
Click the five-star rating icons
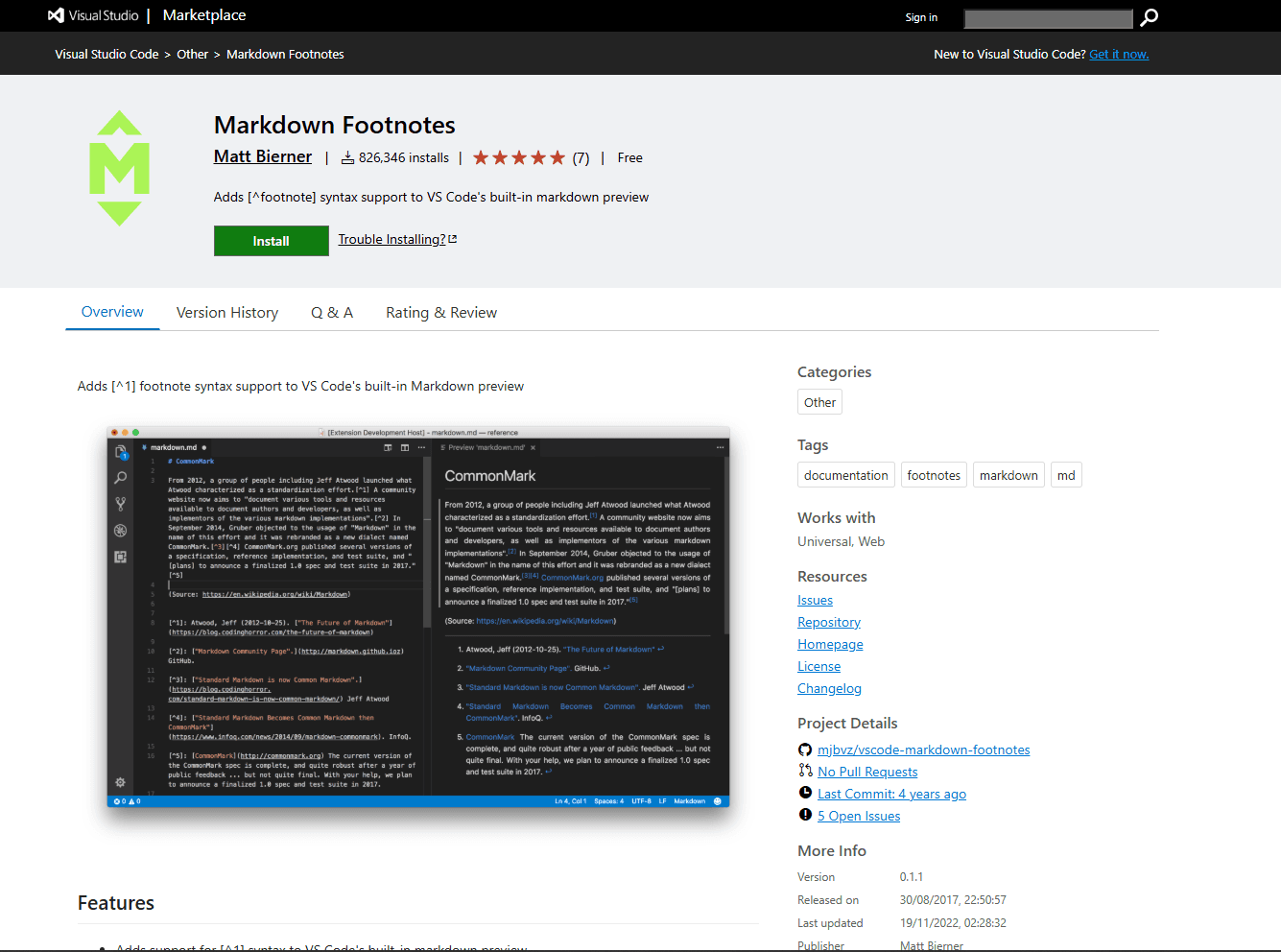point(519,157)
